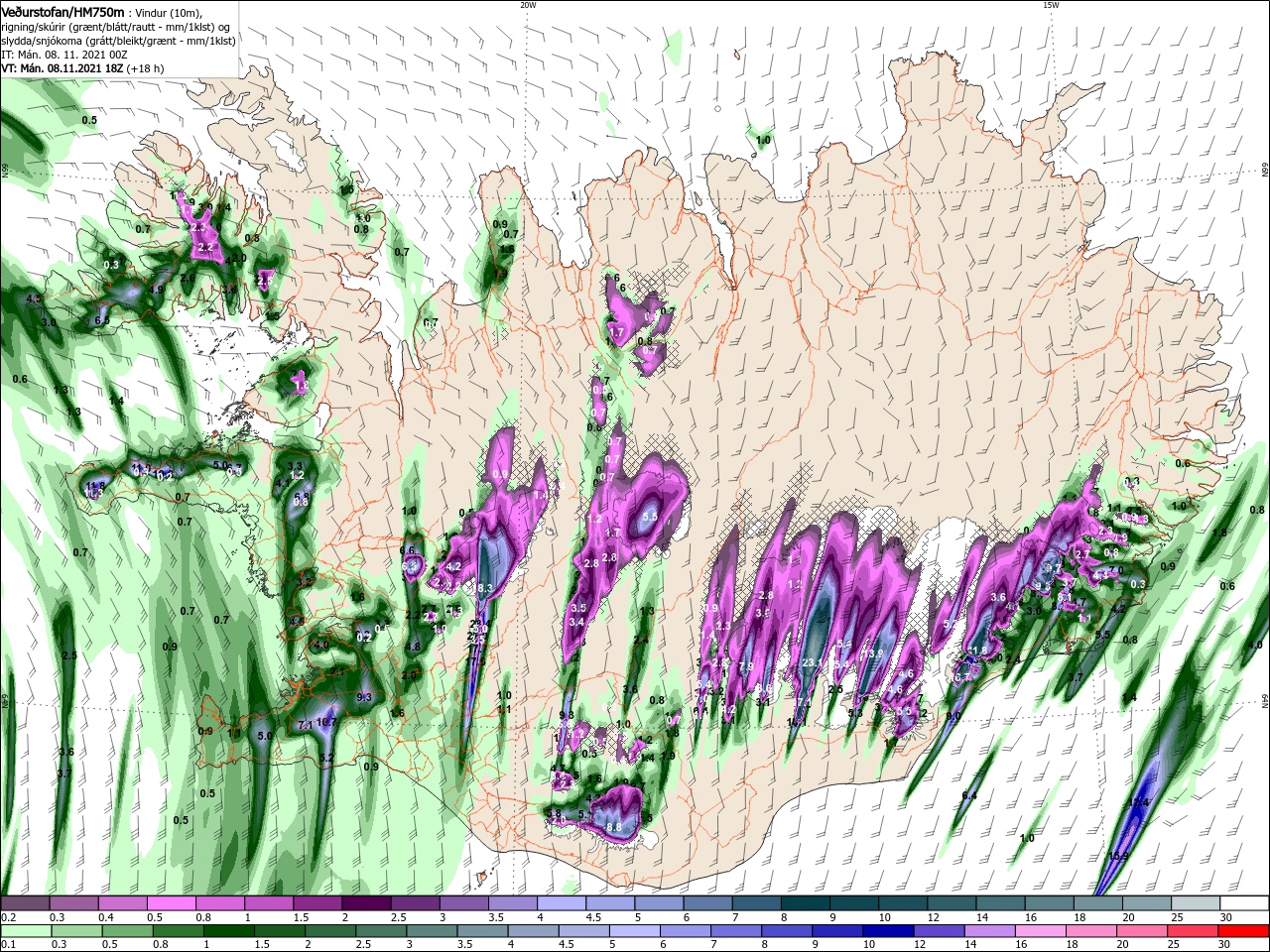
Task: Pick the light grey 25–30 swatch in upper legend
Action: pyautogui.click(x=1196, y=903)
